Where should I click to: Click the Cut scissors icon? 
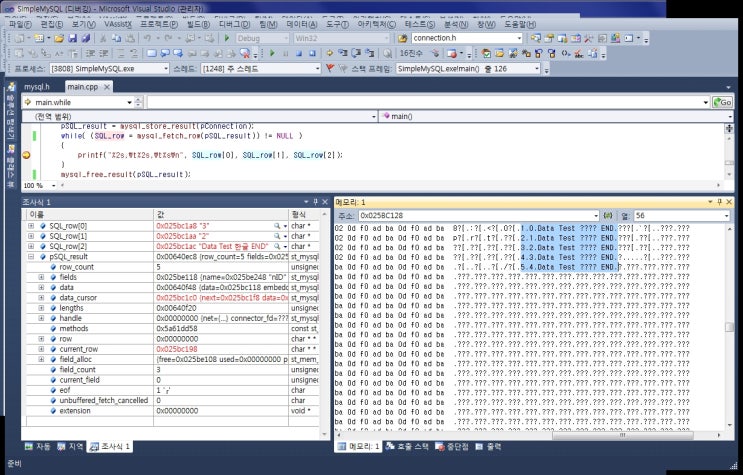point(103,38)
